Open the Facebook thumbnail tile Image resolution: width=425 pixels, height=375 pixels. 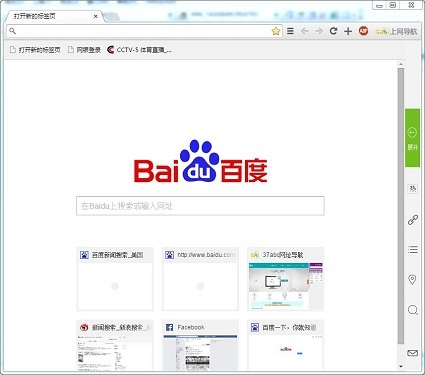pos(200,346)
